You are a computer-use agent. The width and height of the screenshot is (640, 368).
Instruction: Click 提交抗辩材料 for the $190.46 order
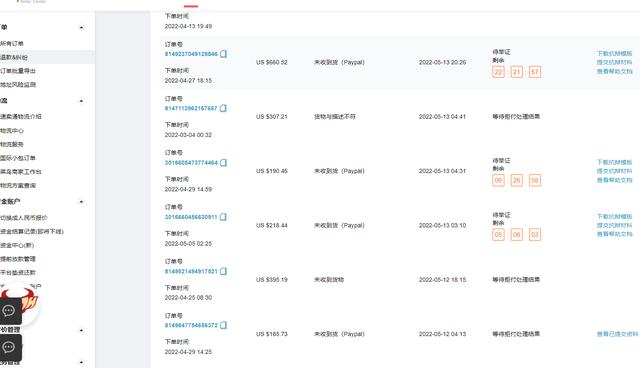pos(614,171)
